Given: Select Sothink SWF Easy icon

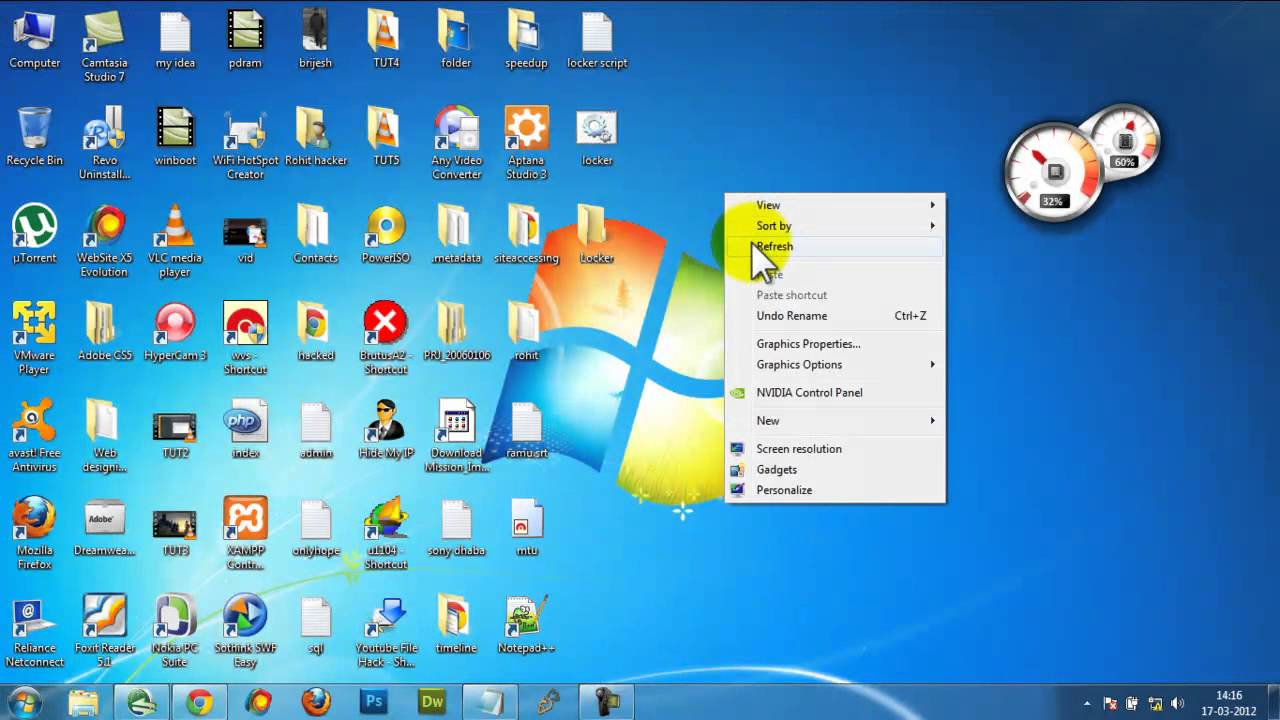Looking at the screenshot, I should click(x=245, y=632).
